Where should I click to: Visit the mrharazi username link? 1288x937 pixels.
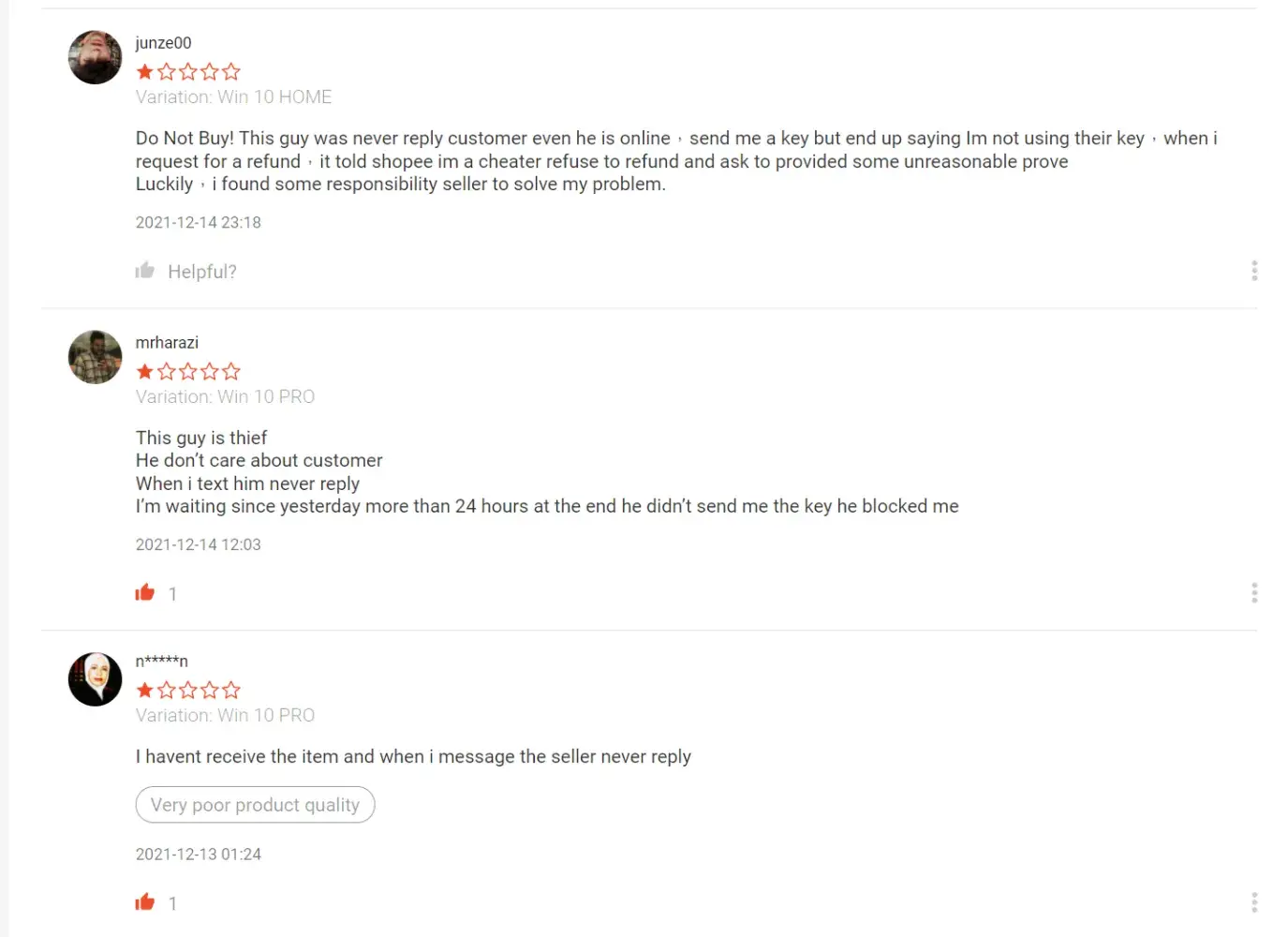167,343
